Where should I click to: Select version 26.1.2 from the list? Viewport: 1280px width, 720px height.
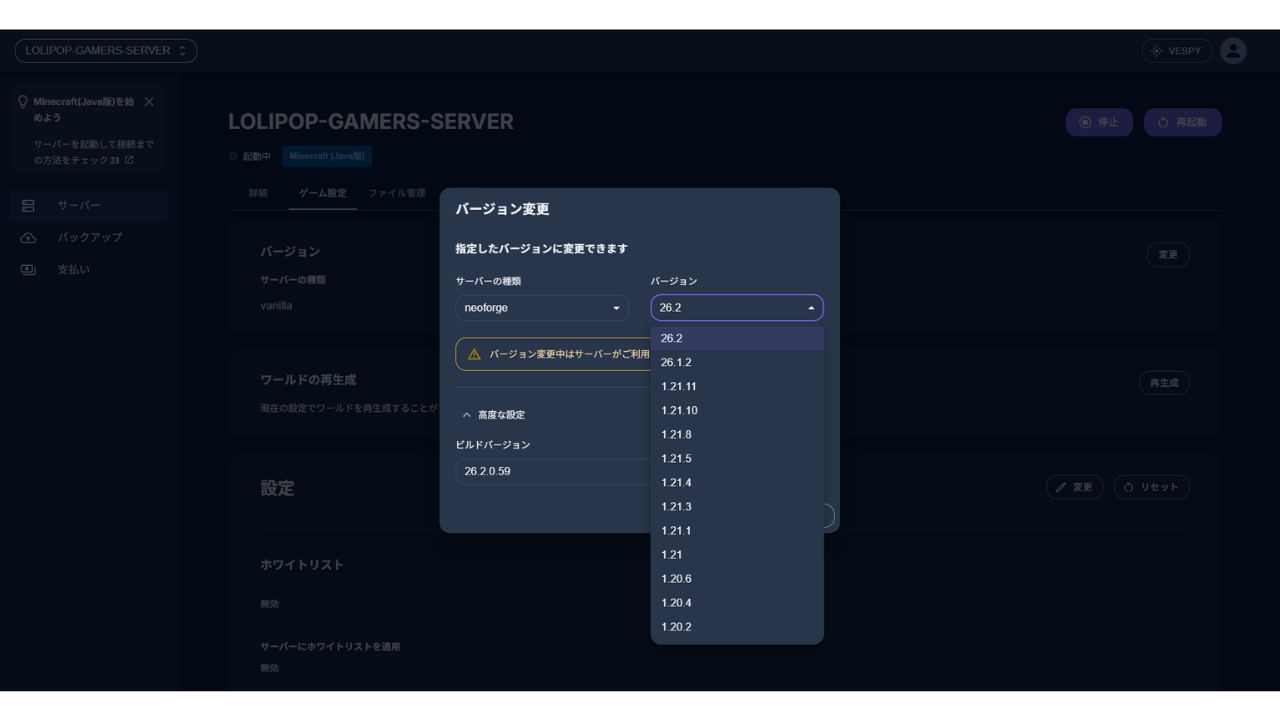[x=737, y=362]
